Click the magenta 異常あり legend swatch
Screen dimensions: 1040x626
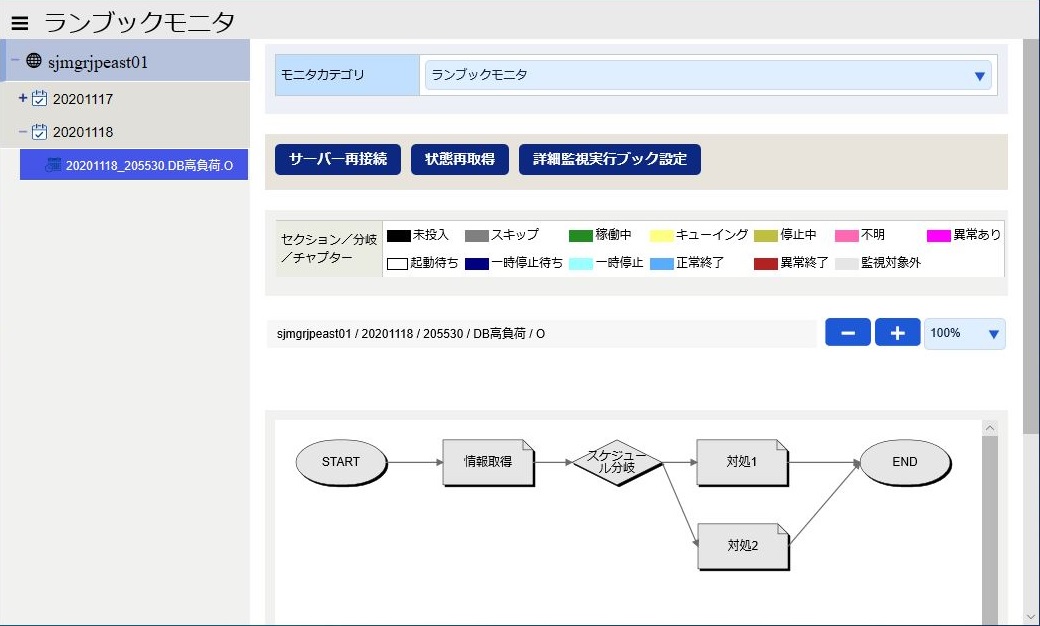coord(939,236)
